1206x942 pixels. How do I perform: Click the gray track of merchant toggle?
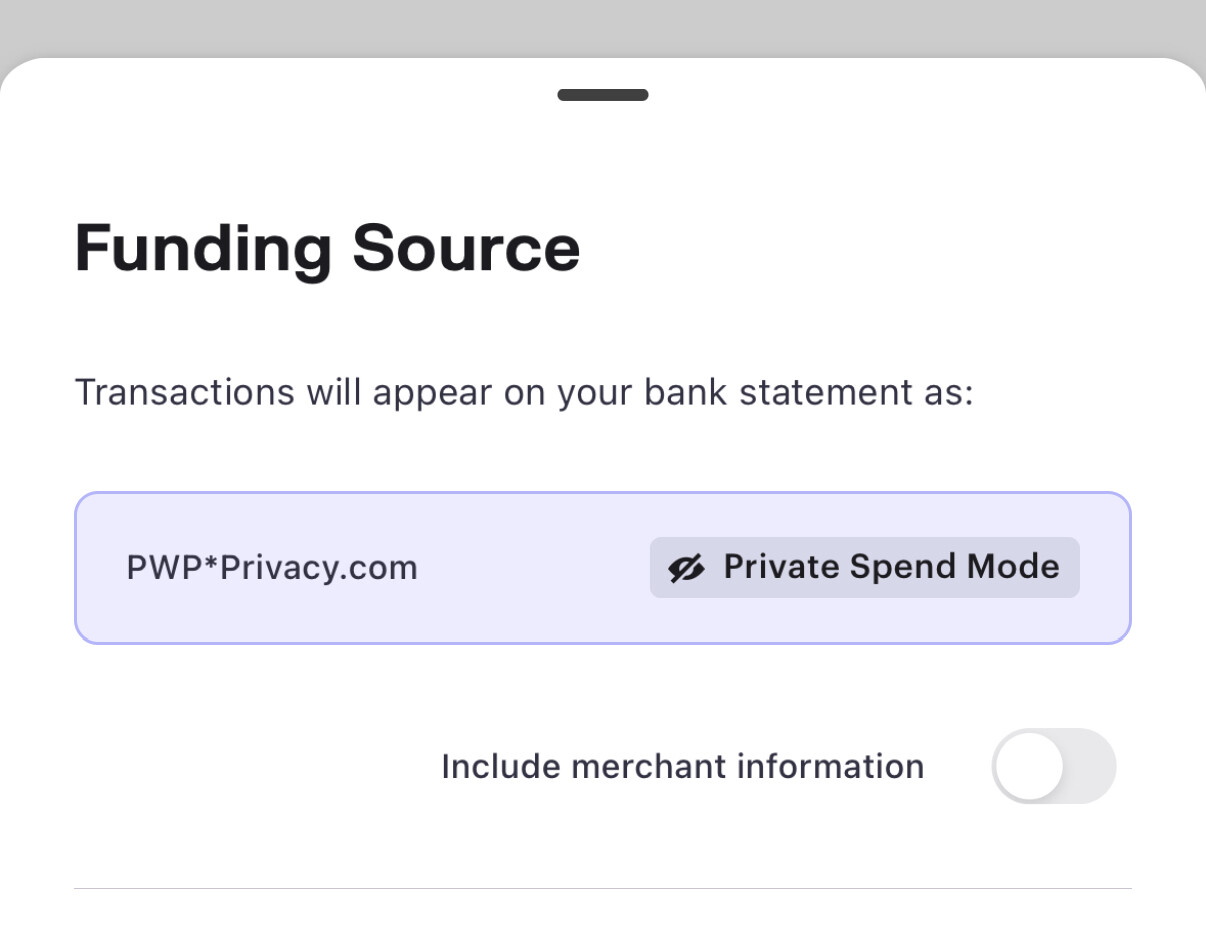pos(1092,766)
